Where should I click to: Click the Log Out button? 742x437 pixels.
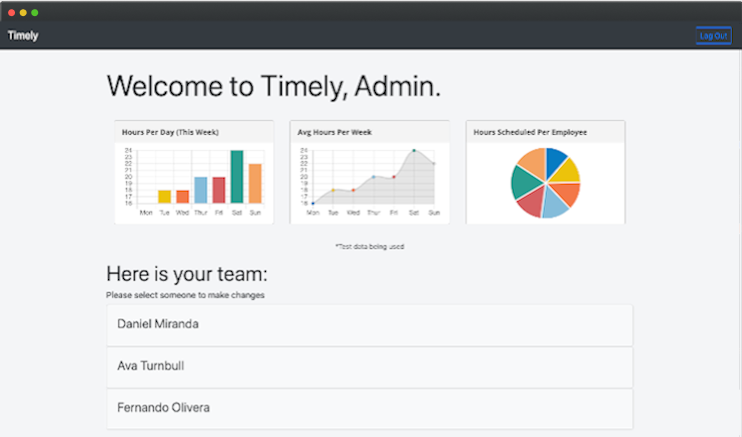click(713, 35)
